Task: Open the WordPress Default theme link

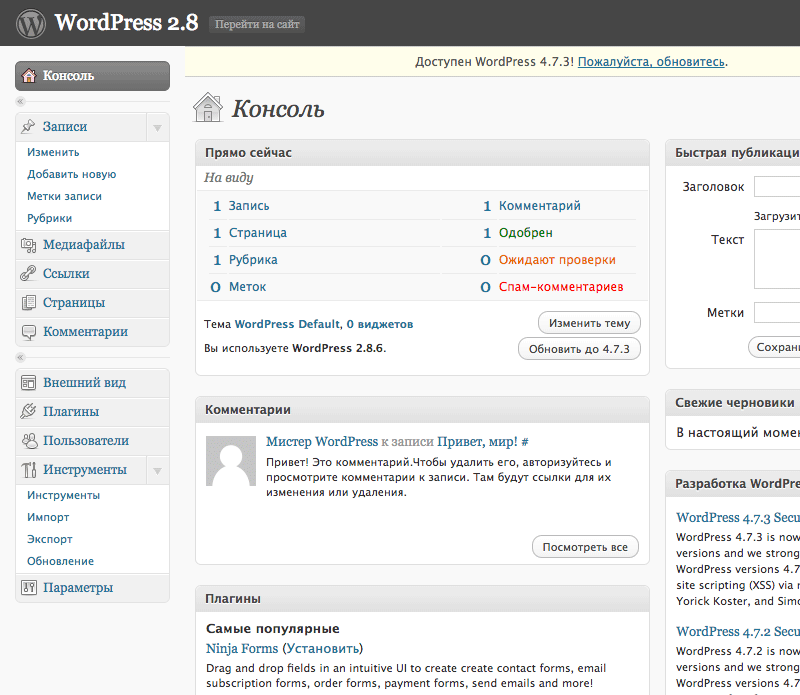Action: coord(287,324)
